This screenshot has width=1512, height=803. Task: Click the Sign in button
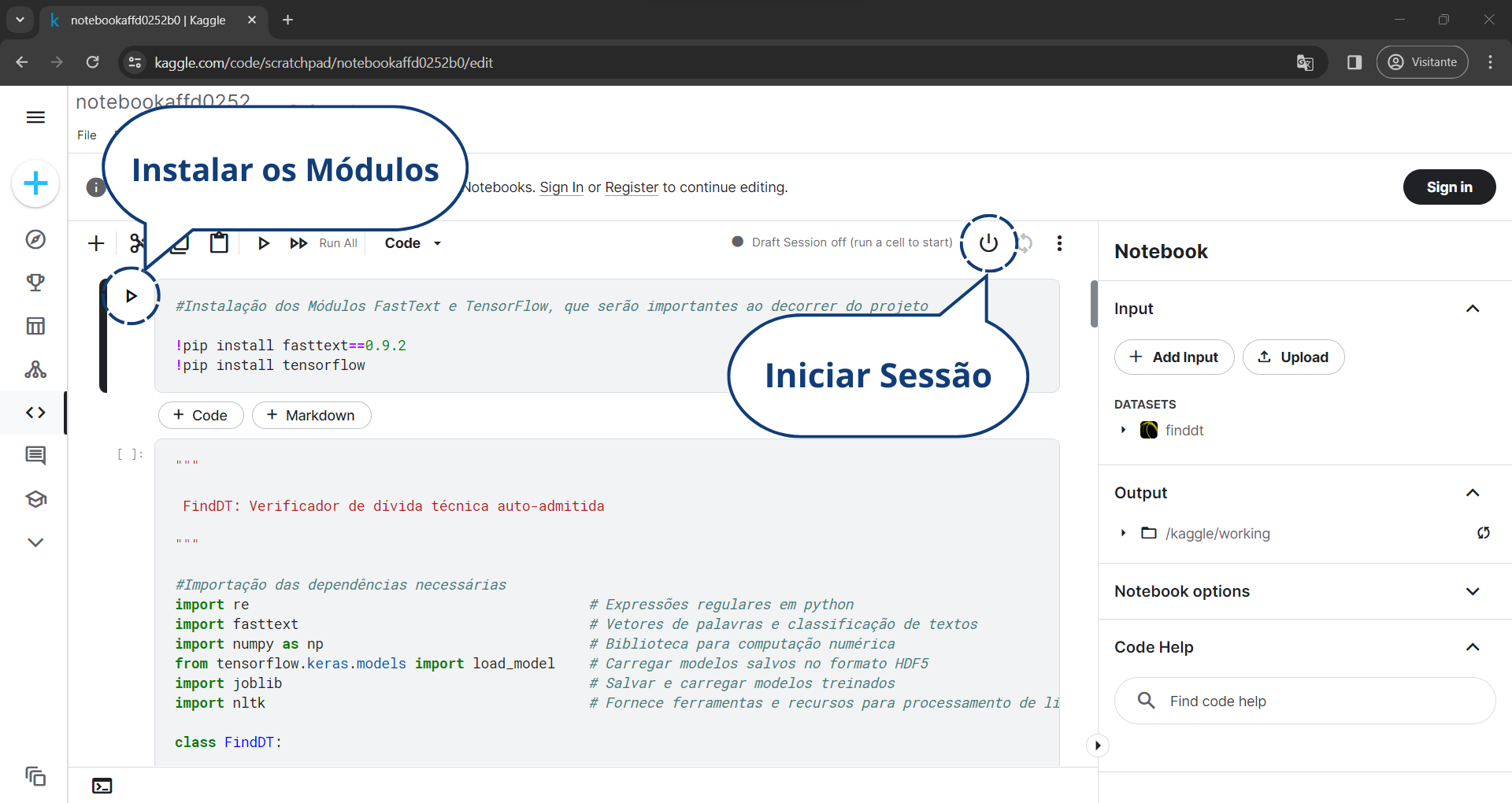click(x=1448, y=187)
